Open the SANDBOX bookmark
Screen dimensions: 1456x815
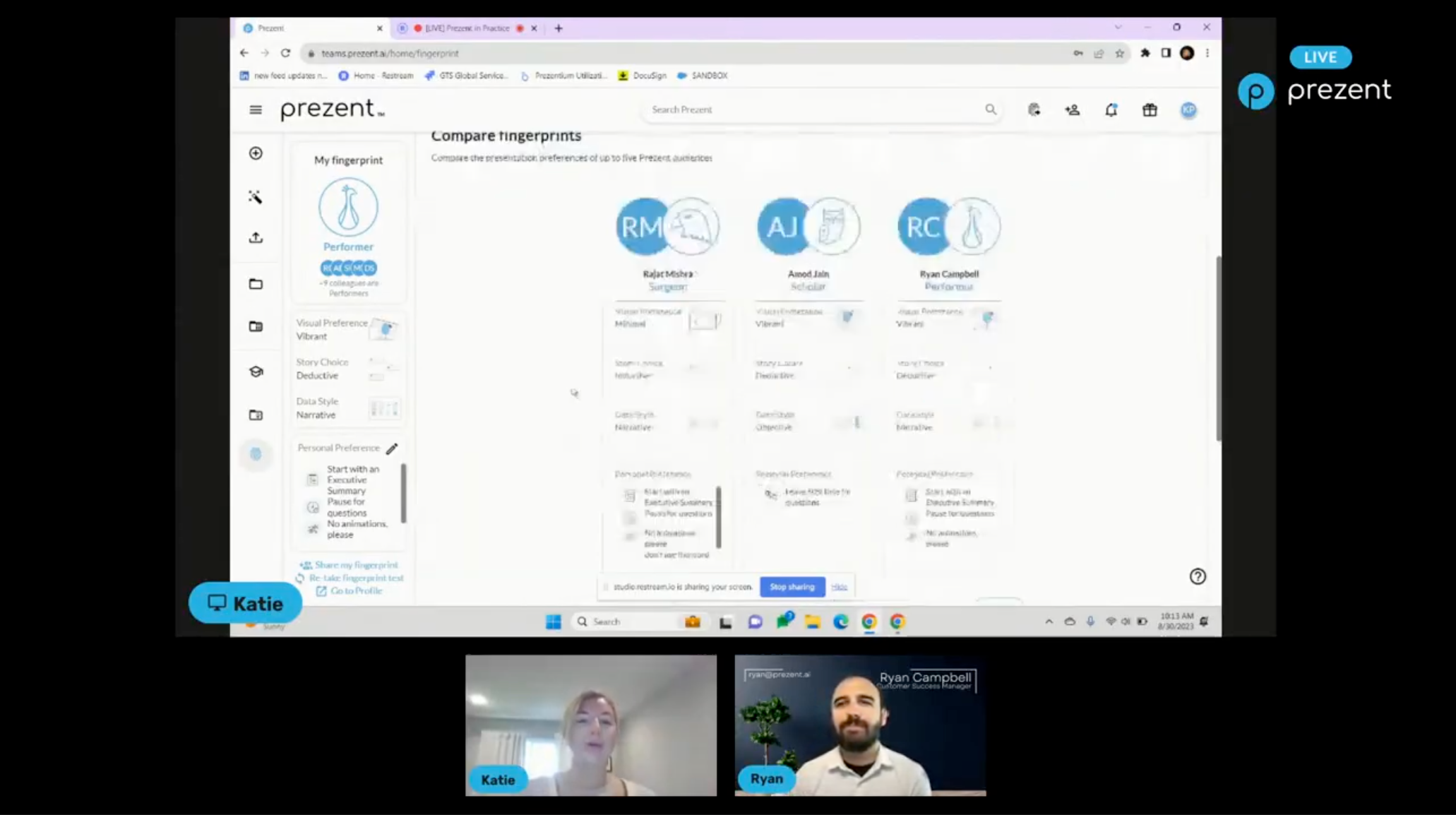click(703, 76)
